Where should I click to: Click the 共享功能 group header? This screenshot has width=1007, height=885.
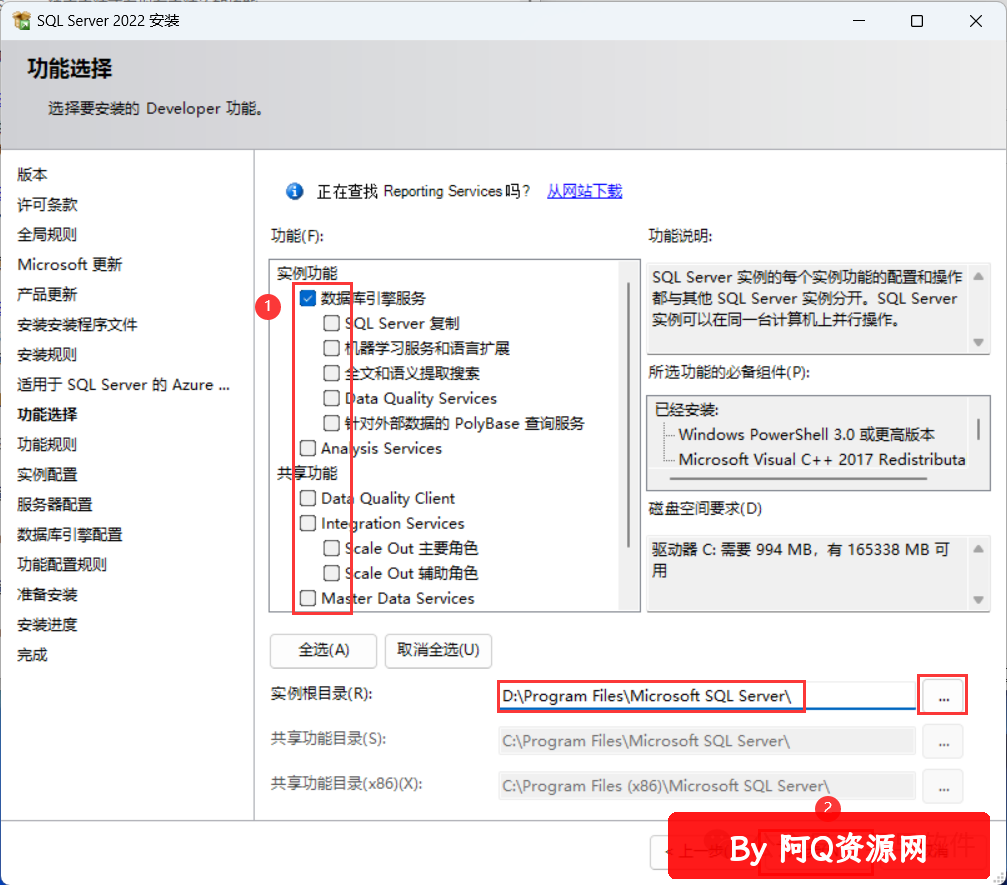[x=307, y=473]
